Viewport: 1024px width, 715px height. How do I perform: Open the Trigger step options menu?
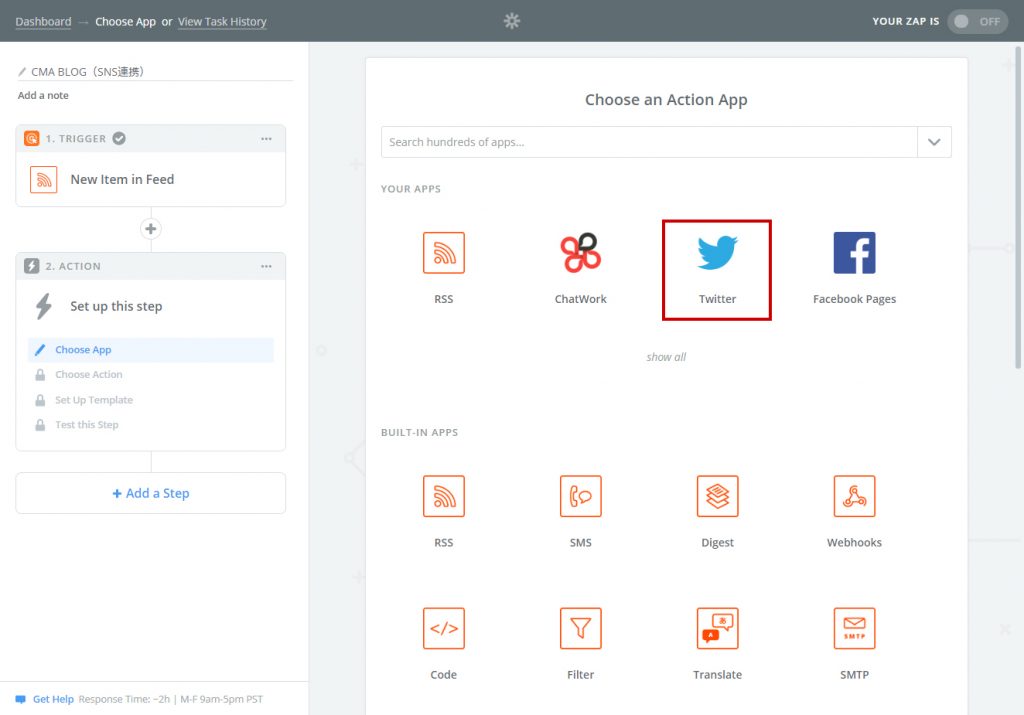(266, 139)
